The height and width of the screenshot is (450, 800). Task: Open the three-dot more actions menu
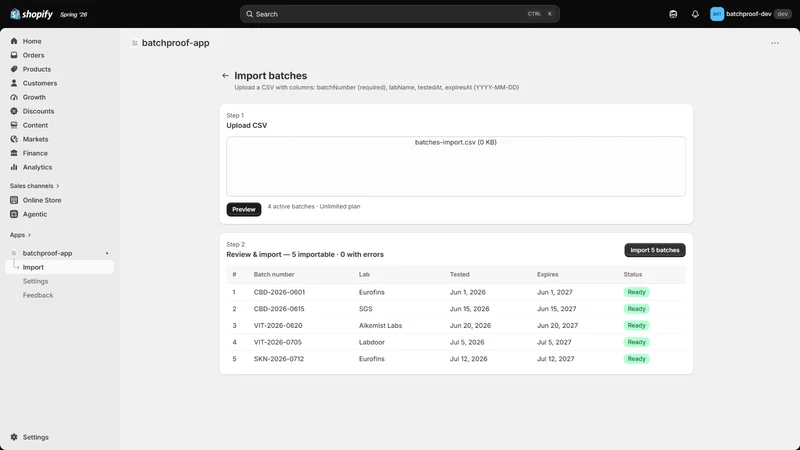tap(775, 43)
